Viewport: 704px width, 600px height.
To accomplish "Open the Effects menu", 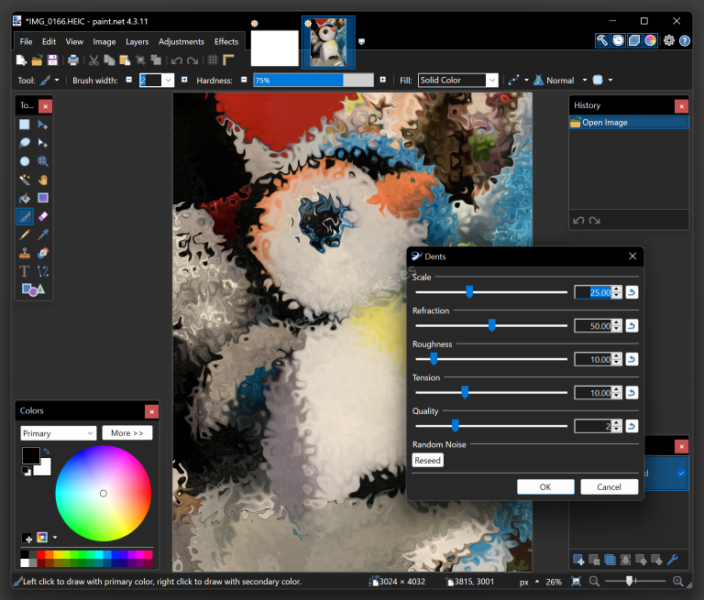I will [226, 42].
